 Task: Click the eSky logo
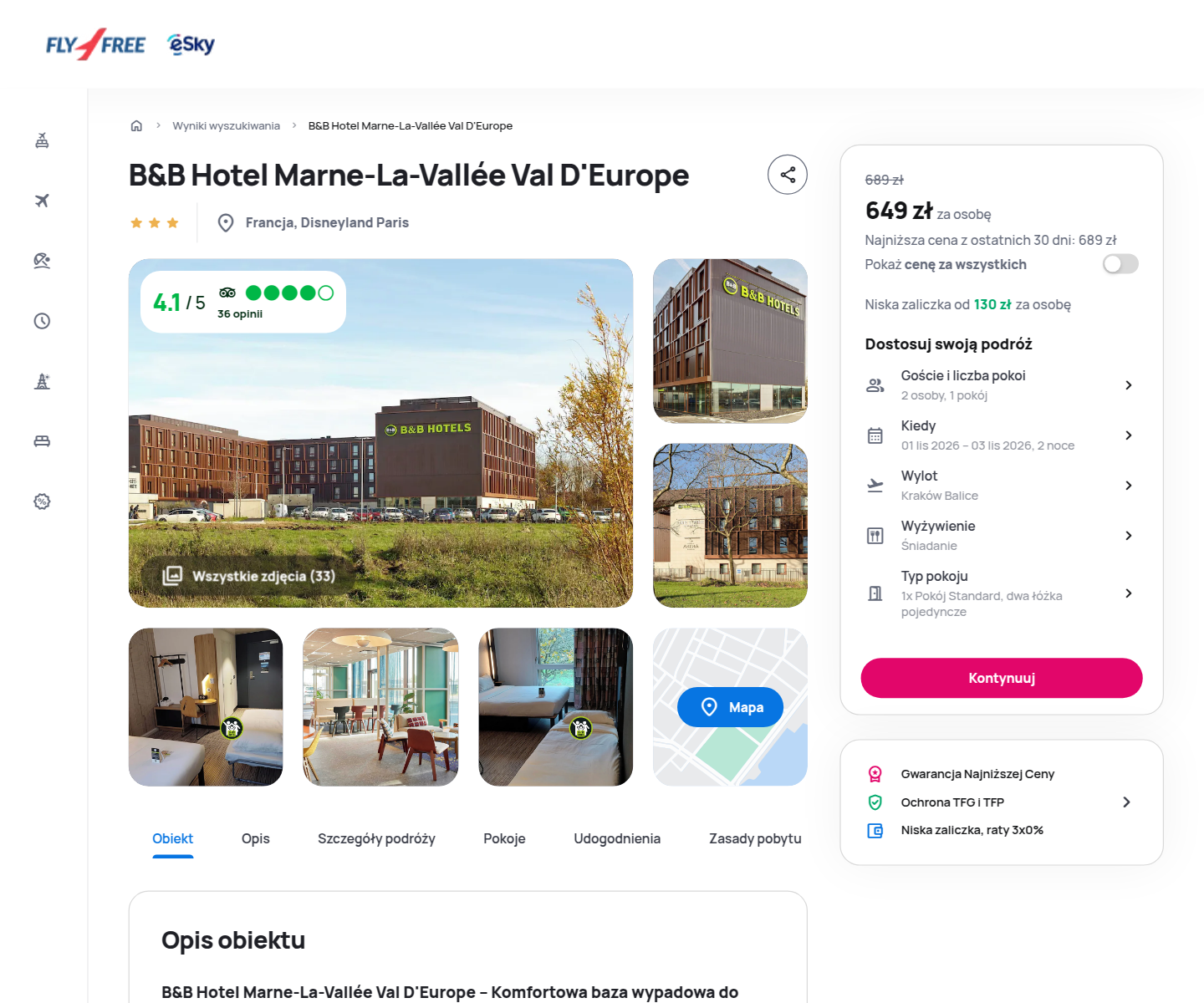point(191,44)
